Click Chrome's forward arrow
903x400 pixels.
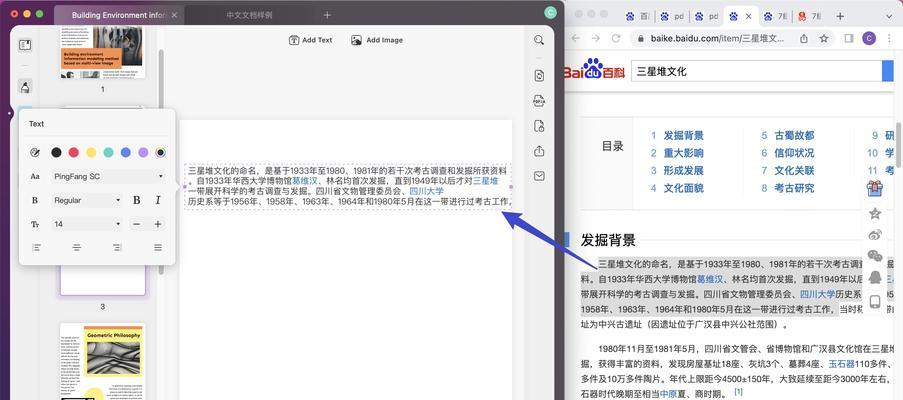(595, 39)
